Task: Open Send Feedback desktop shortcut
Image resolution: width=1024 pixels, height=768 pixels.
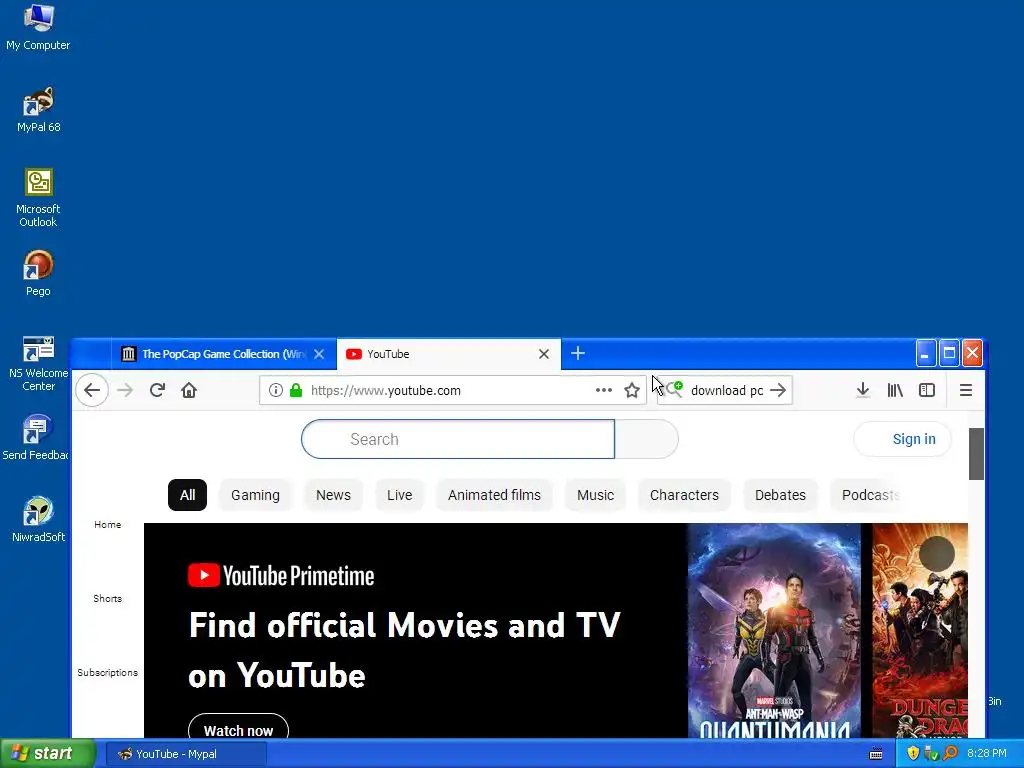Action: pyautogui.click(x=36, y=438)
